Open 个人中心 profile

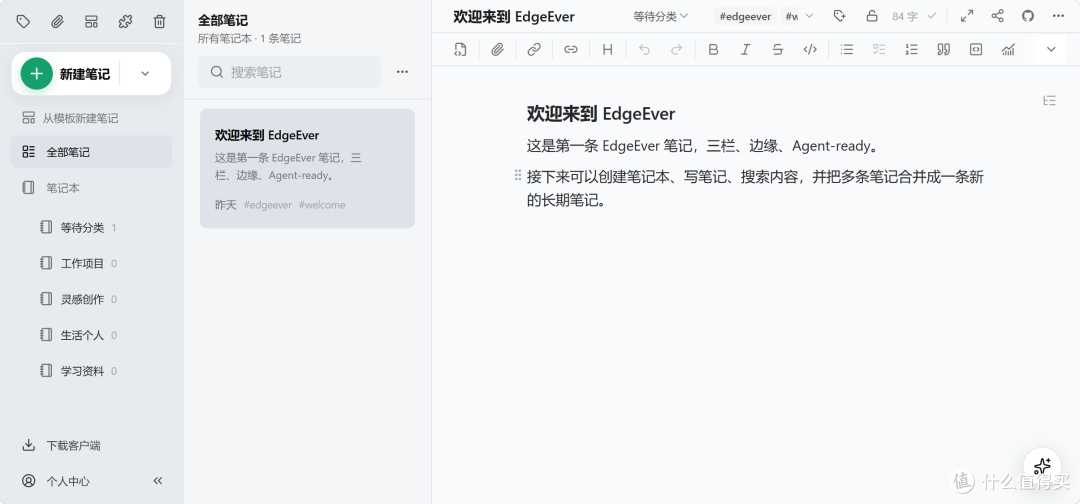[x=56, y=481]
